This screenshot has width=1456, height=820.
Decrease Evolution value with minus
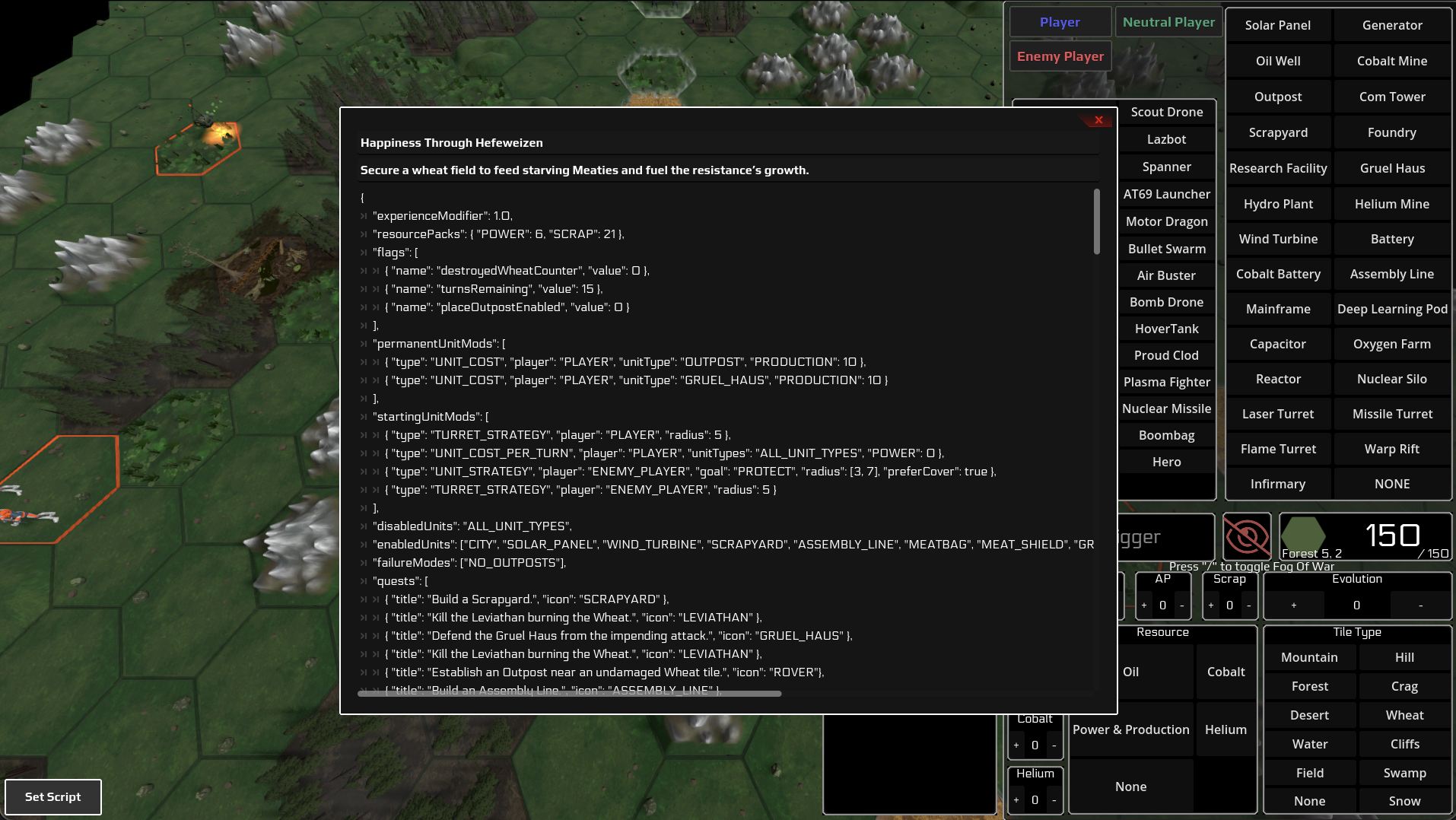click(1420, 605)
